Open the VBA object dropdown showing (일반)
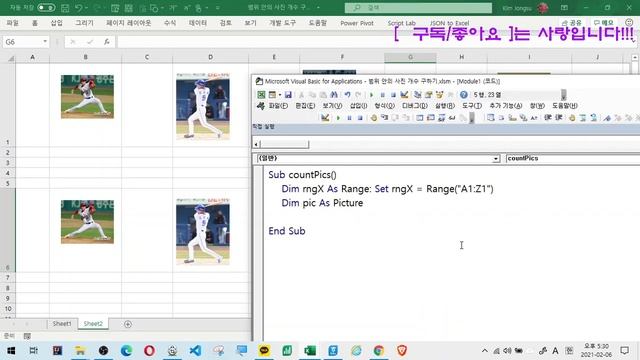This screenshot has height=360, width=640. [496, 158]
